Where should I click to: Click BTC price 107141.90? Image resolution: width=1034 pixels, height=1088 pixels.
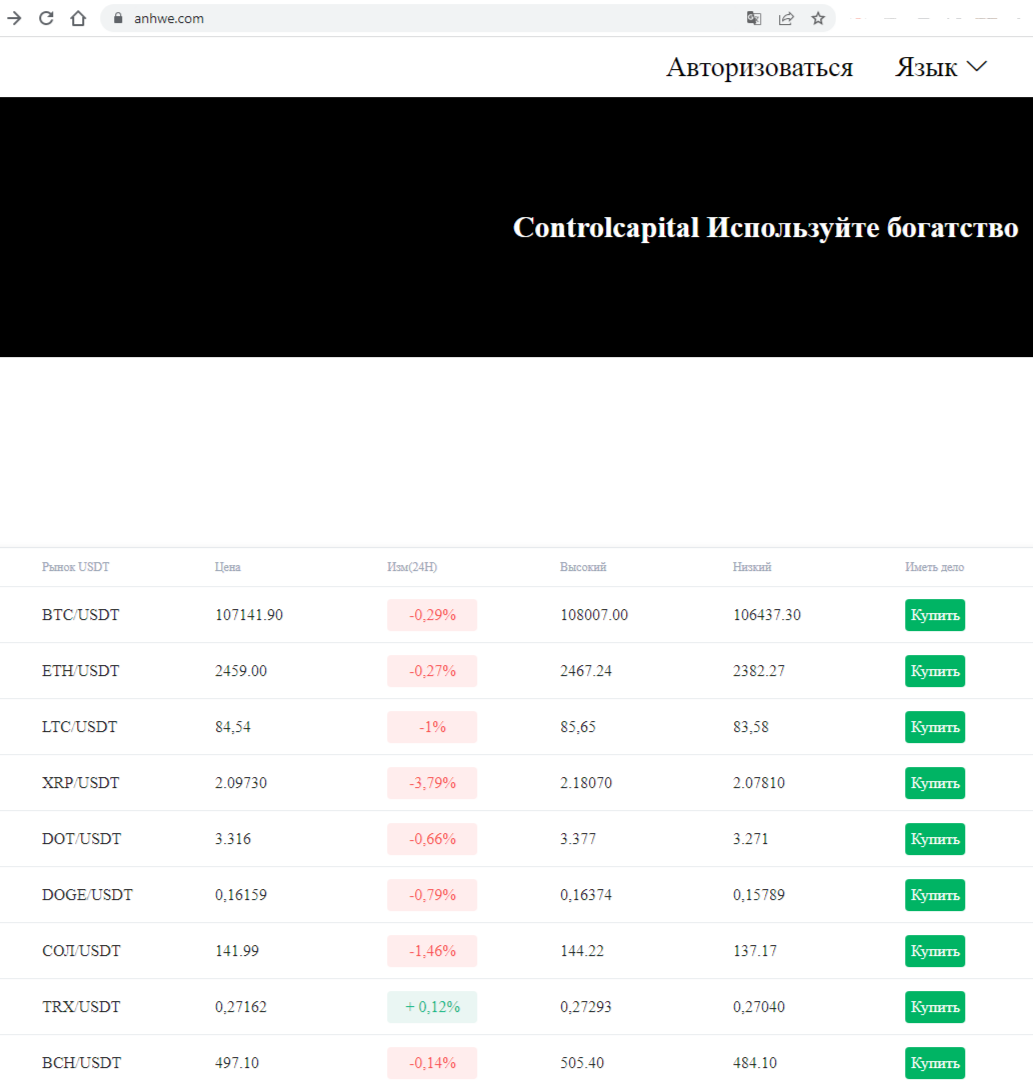(249, 615)
